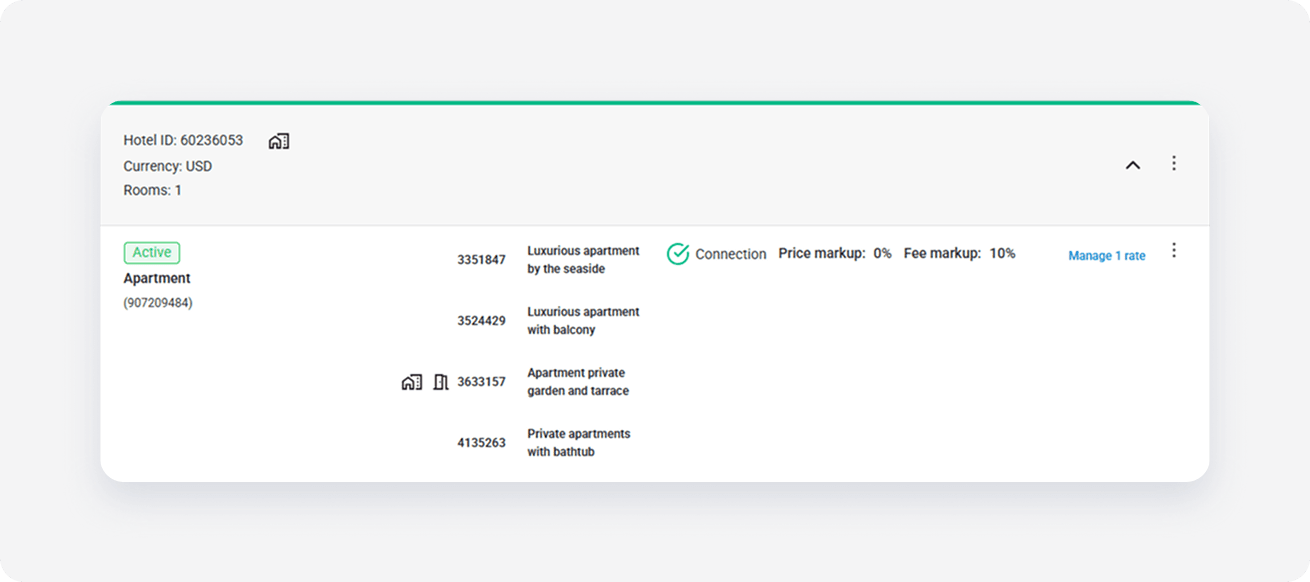
Task: Click Apartment private garden and tarrace
Action: point(578,382)
